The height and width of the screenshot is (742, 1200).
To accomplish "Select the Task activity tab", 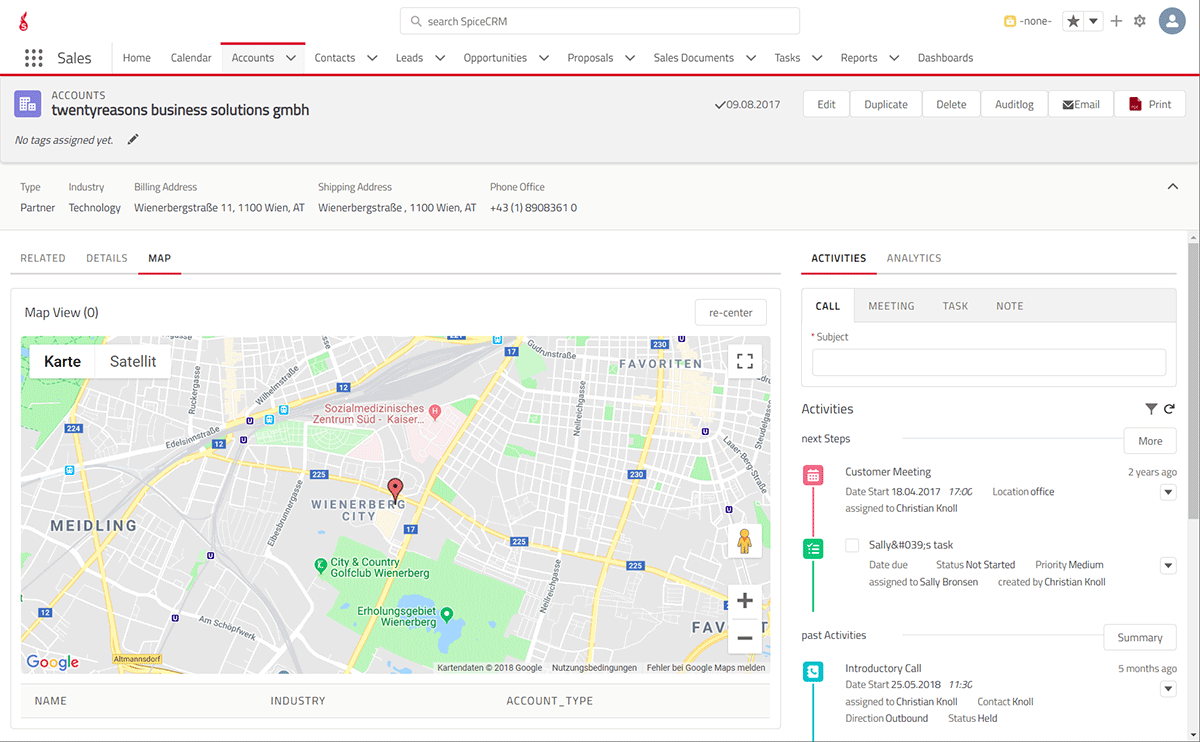I will (x=955, y=306).
